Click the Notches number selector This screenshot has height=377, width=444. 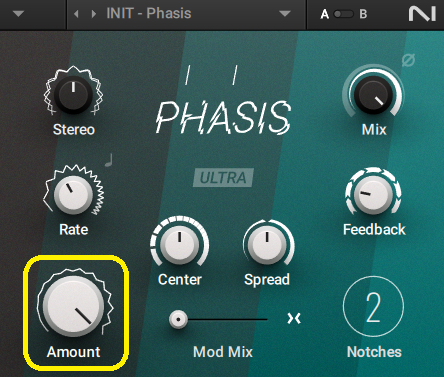coord(373,307)
